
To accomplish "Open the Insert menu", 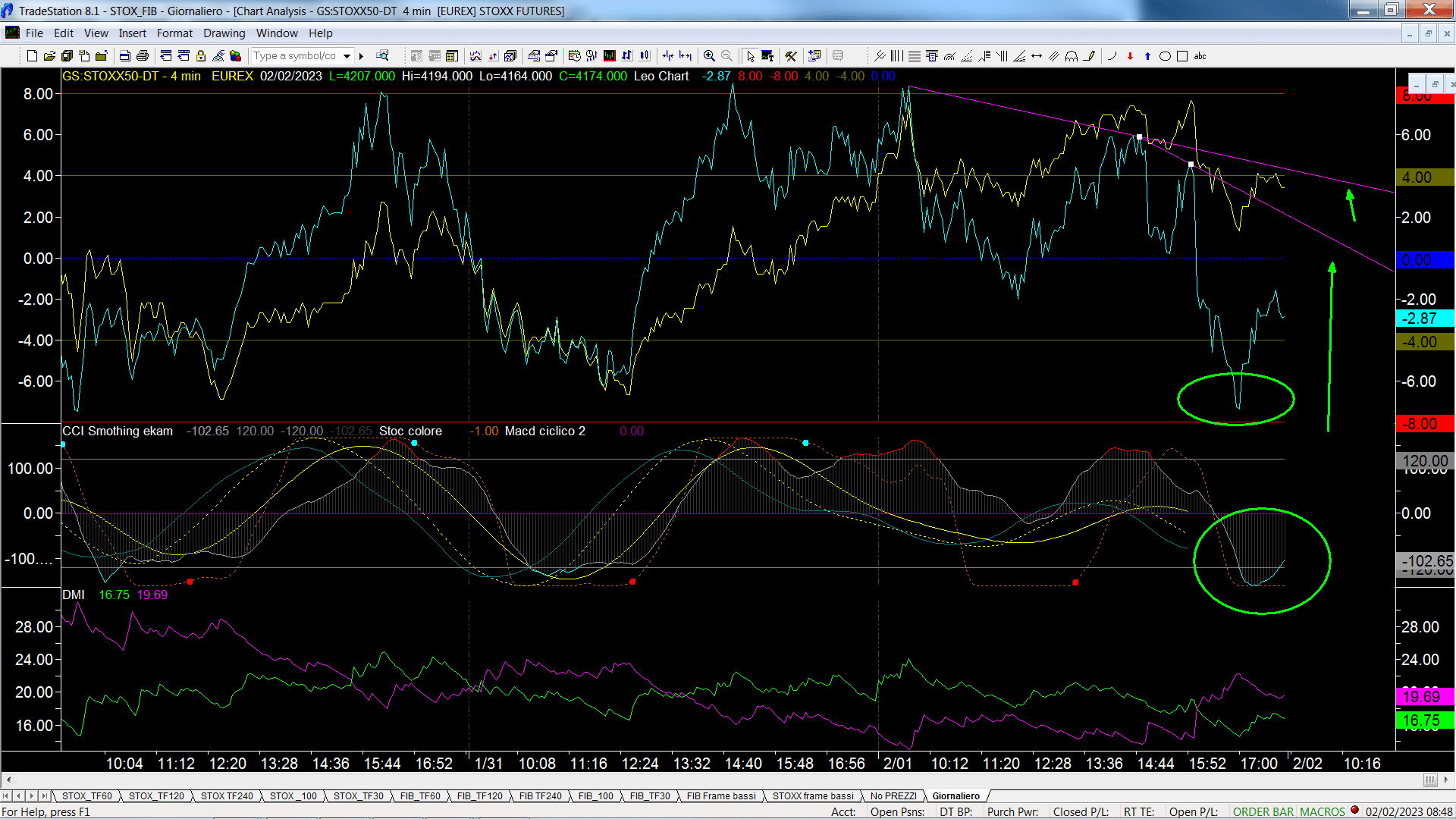I will pyautogui.click(x=132, y=33).
